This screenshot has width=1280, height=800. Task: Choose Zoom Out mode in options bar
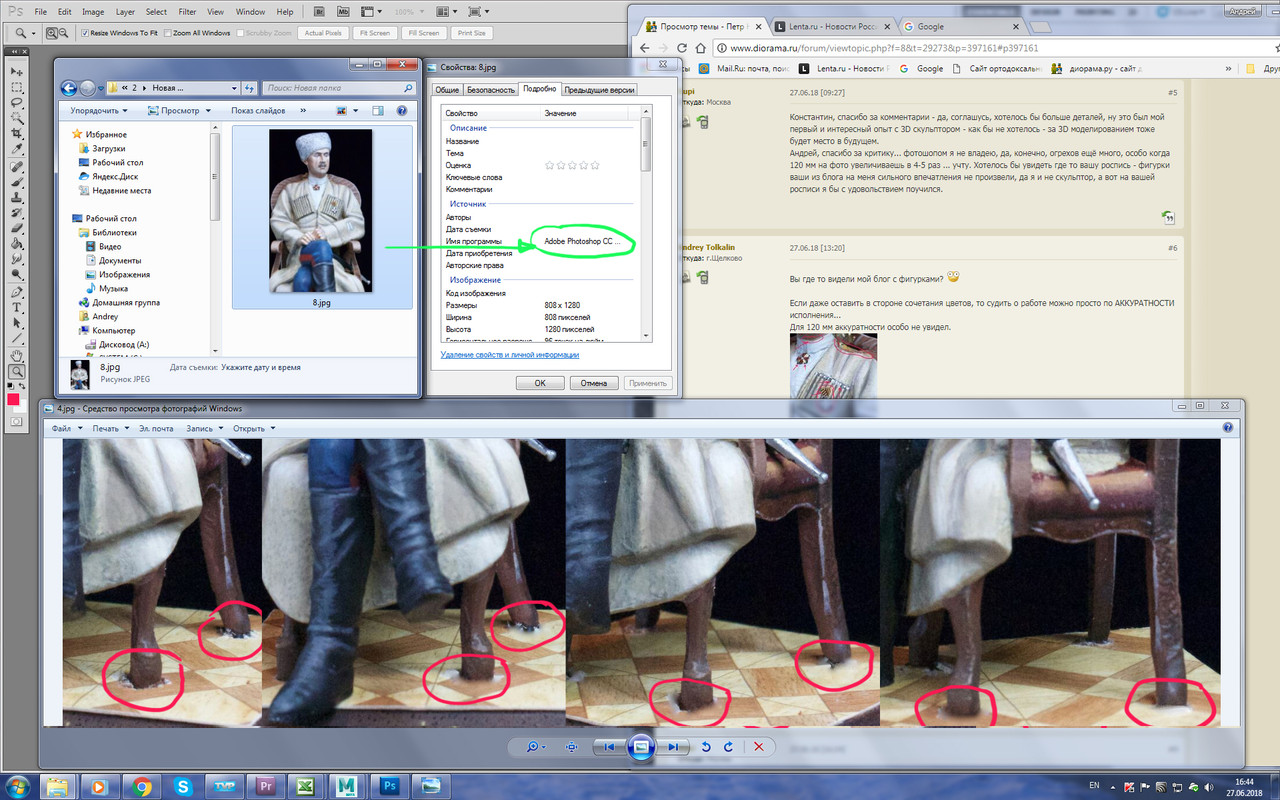tap(66, 33)
